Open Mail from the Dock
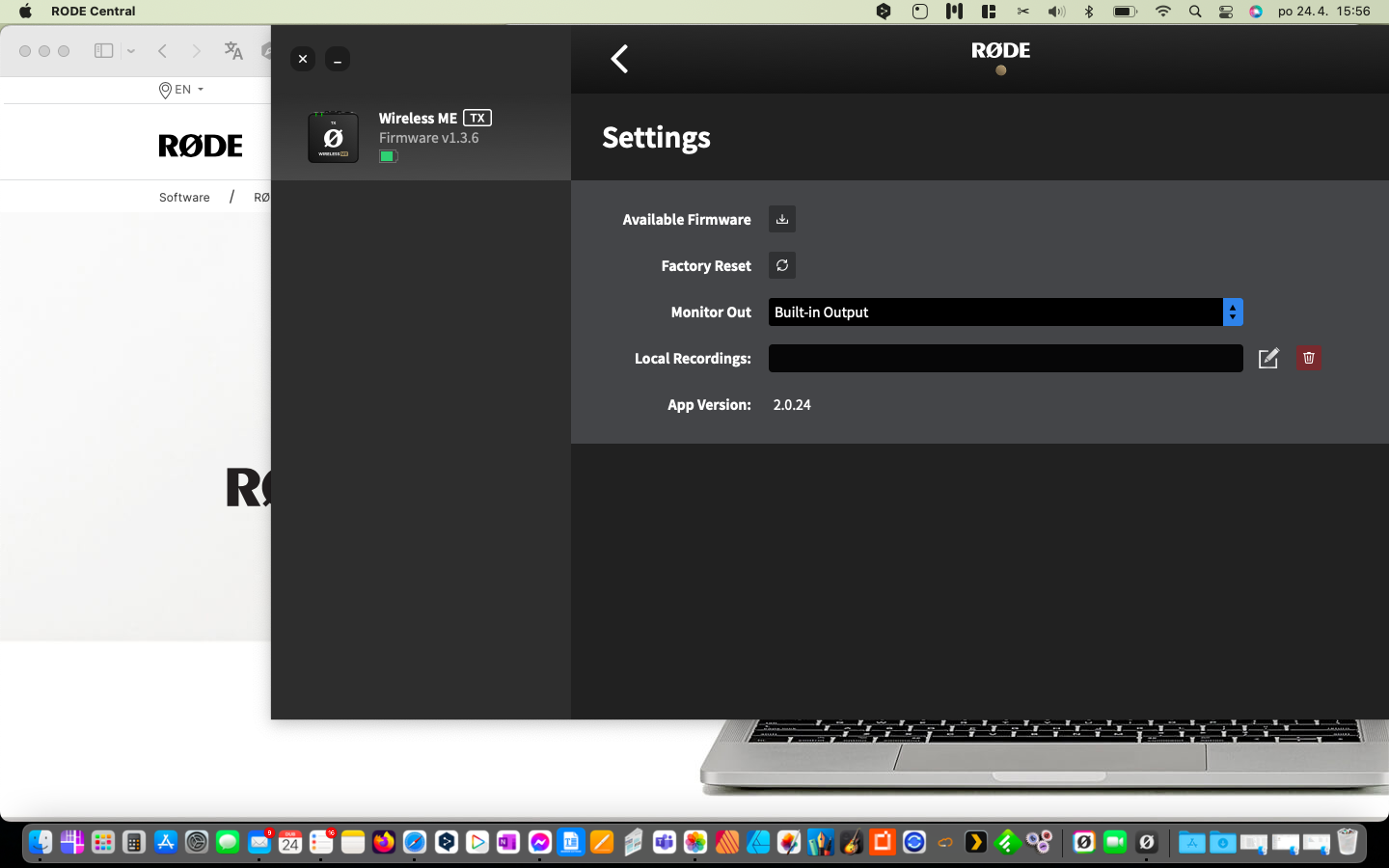The width and height of the screenshot is (1389, 868). [259, 842]
